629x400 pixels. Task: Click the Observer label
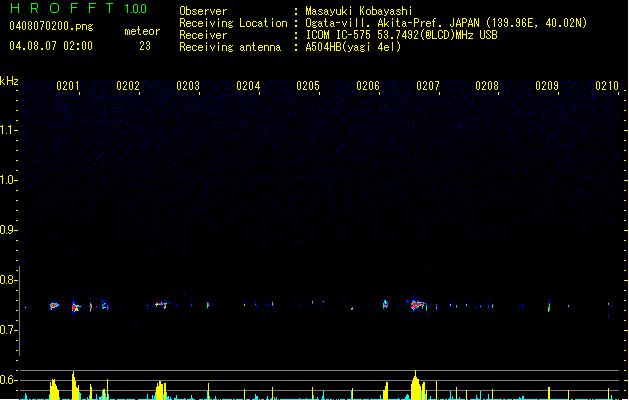click(203, 11)
